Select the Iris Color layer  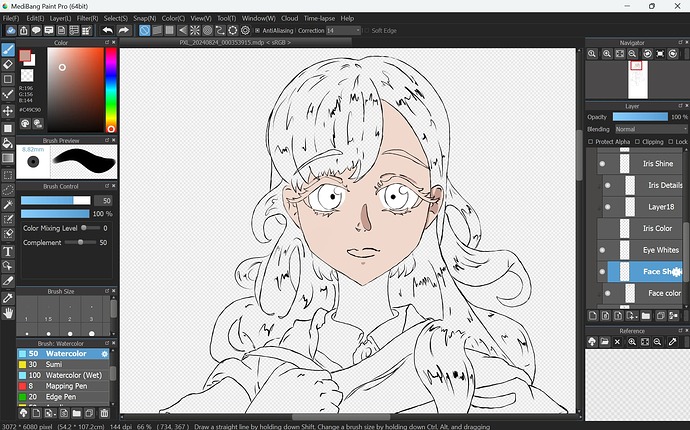pos(641,228)
